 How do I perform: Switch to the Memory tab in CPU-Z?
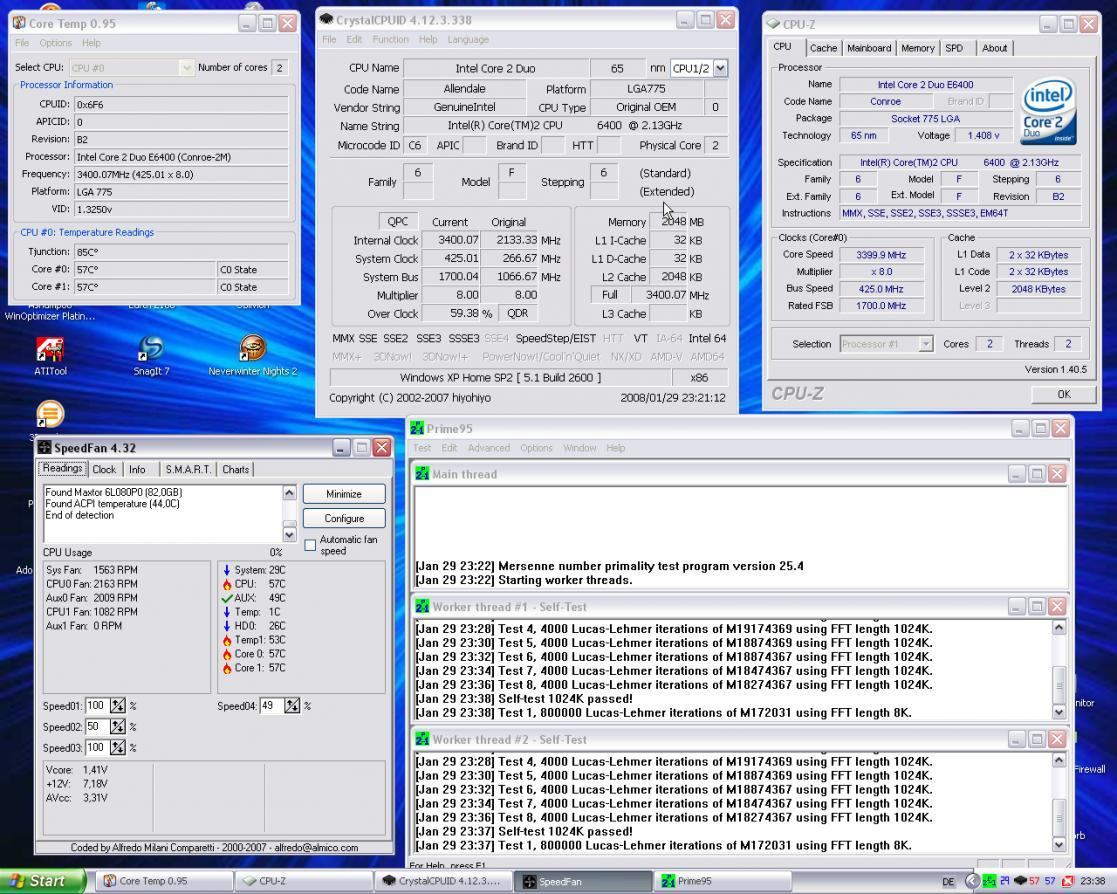click(918, 48)
